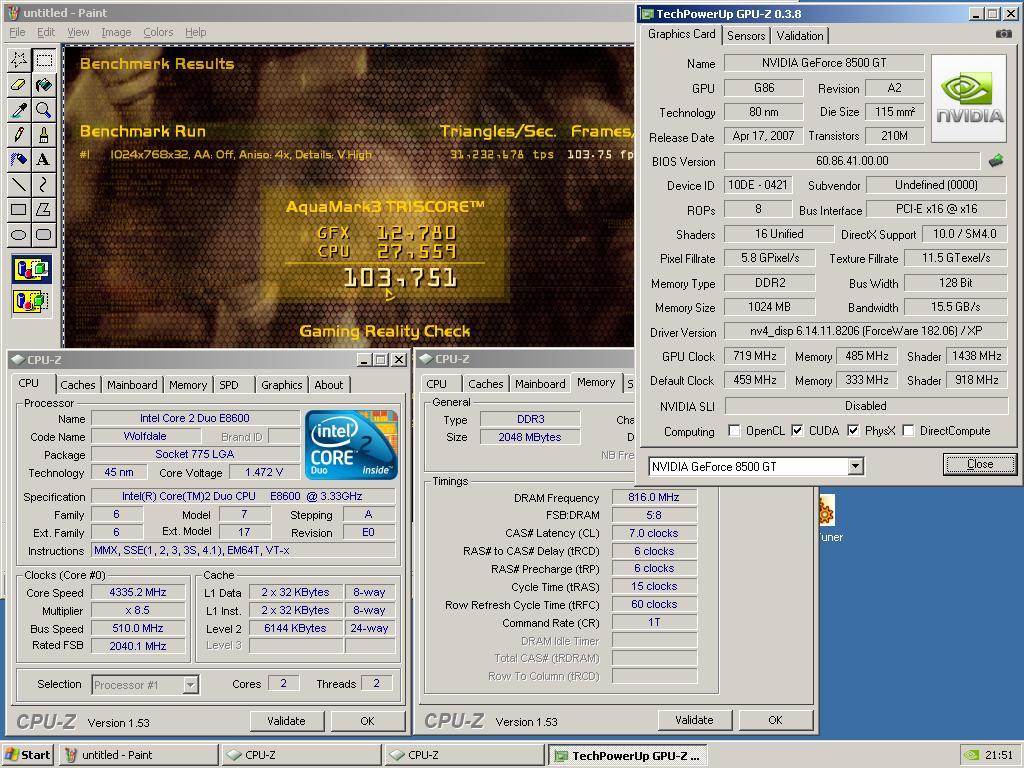
Task: Open Graphics tab in left CPU-Z window
Action: (x=281, y=385)
